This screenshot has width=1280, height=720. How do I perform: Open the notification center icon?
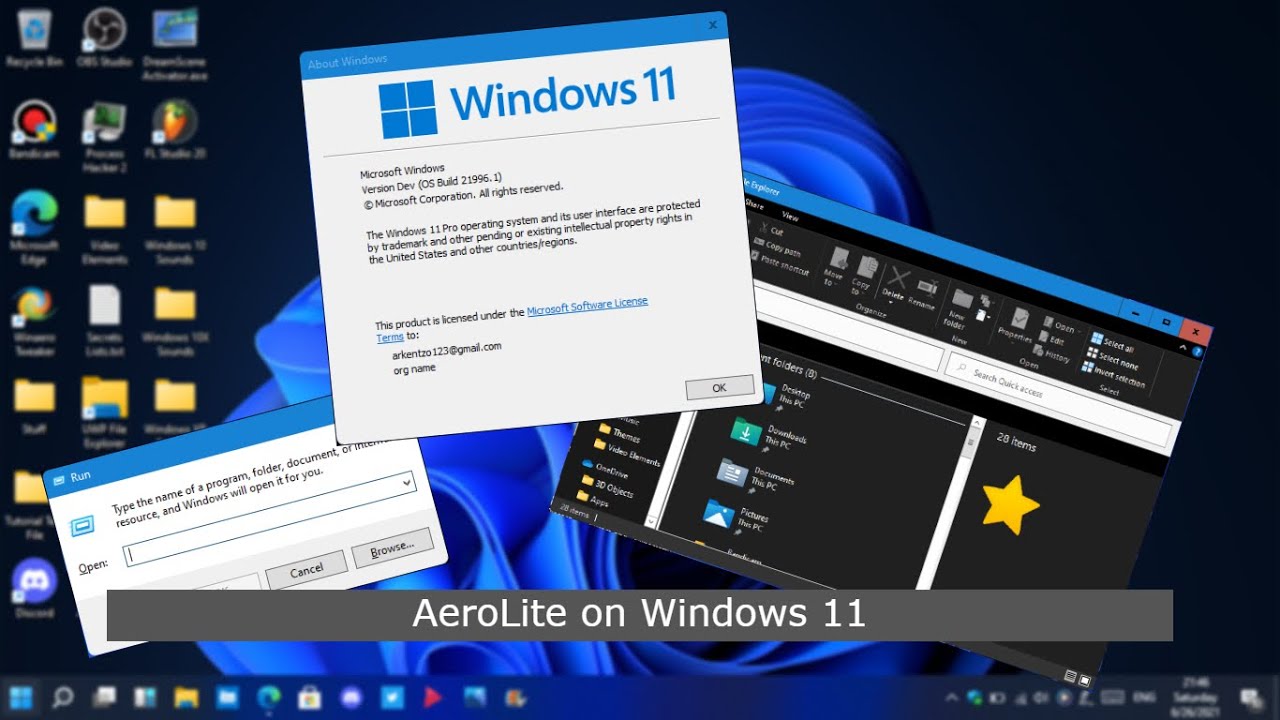(1250, 698)
